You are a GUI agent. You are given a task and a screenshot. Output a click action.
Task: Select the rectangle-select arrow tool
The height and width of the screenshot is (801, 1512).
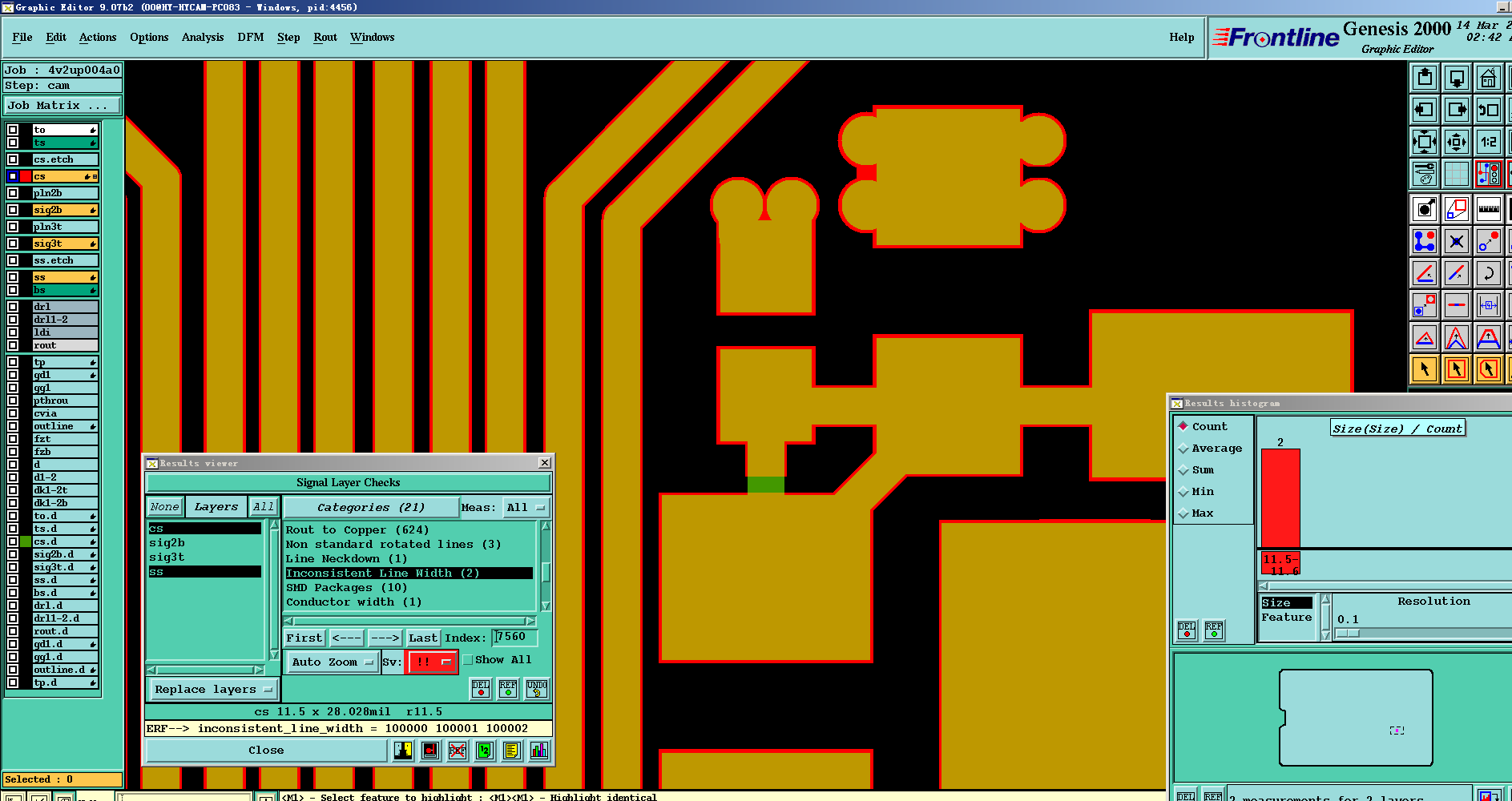point(1457,369)
